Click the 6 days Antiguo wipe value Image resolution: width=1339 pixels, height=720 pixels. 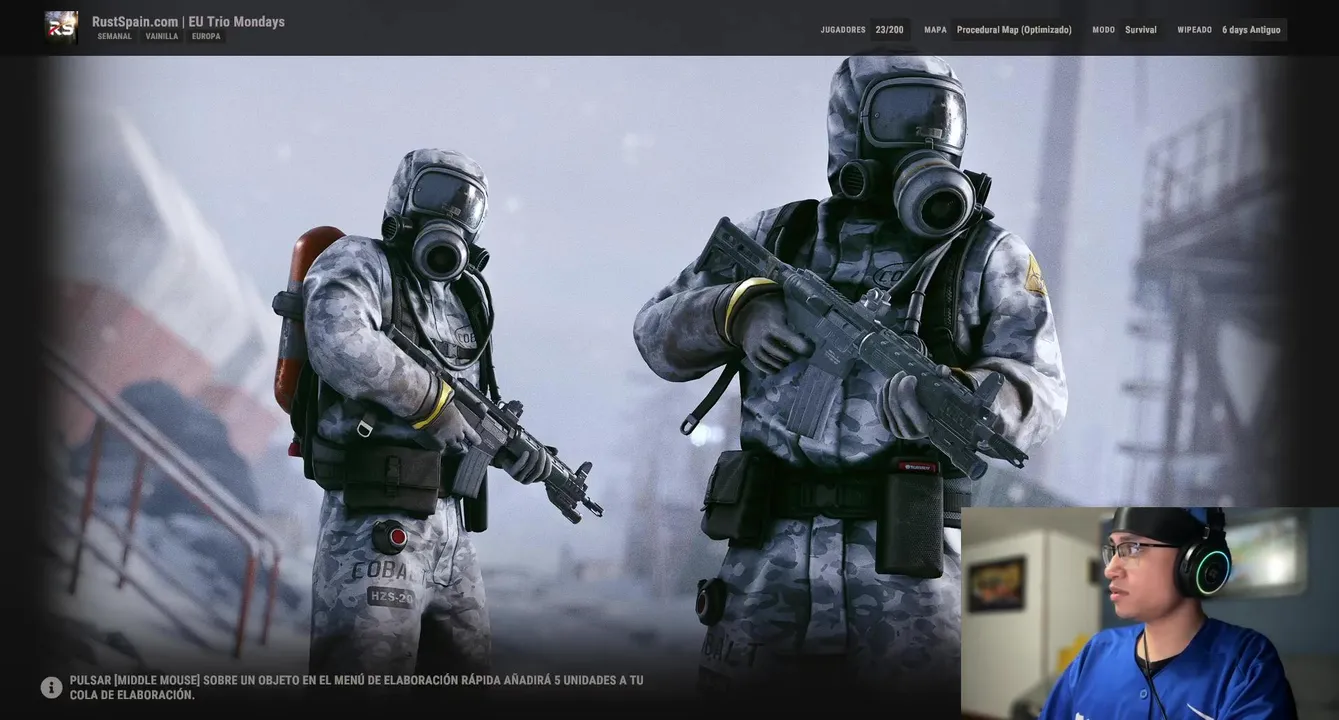click(1251, 30)
